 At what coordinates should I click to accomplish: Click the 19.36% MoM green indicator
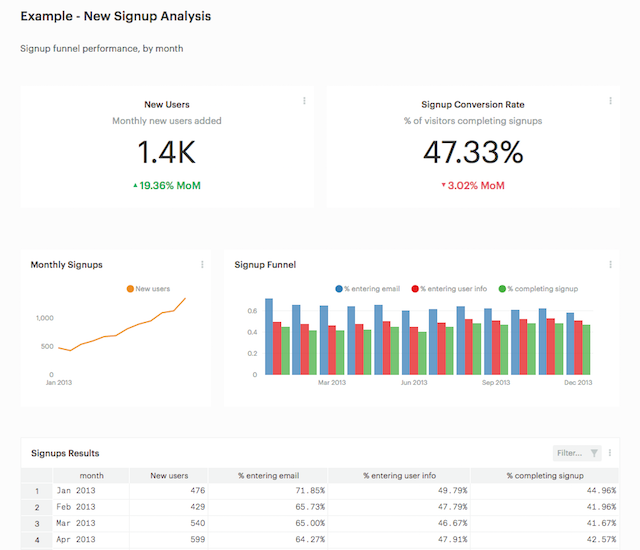click(x=167, y=186)
